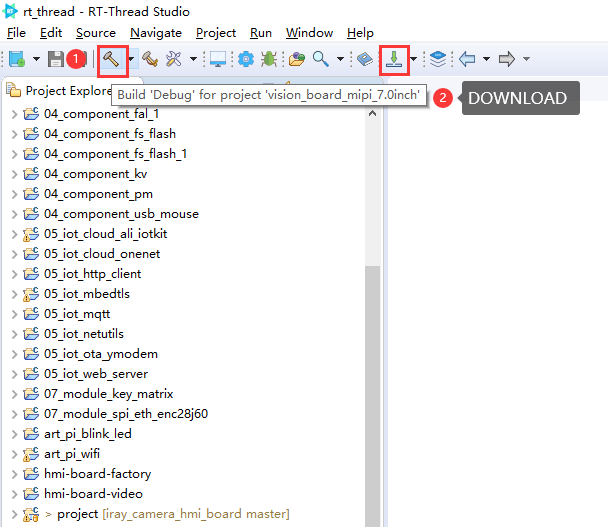Click the Save floppy disk icon
Viewport: 608px width, 527px height.
tap(56, 59)
